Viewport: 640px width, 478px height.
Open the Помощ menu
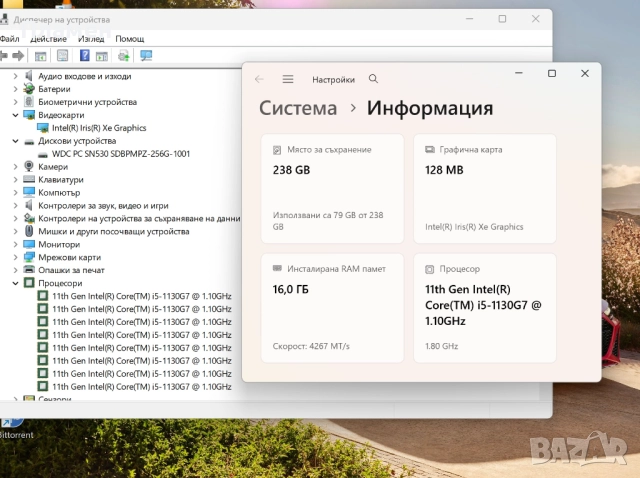(129, 39)
